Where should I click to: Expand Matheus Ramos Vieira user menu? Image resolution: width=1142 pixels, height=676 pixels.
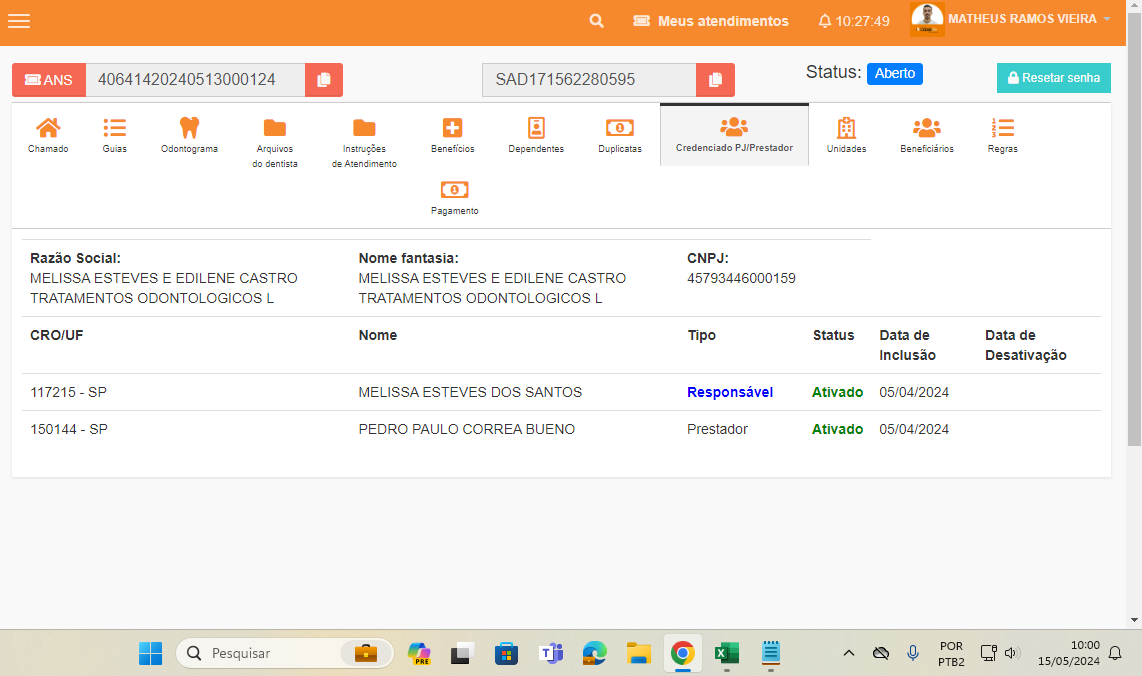point(1107,20)
